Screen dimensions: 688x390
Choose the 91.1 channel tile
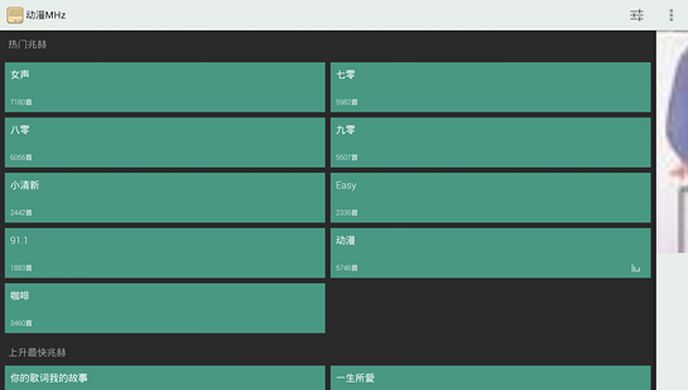(165, 253)
